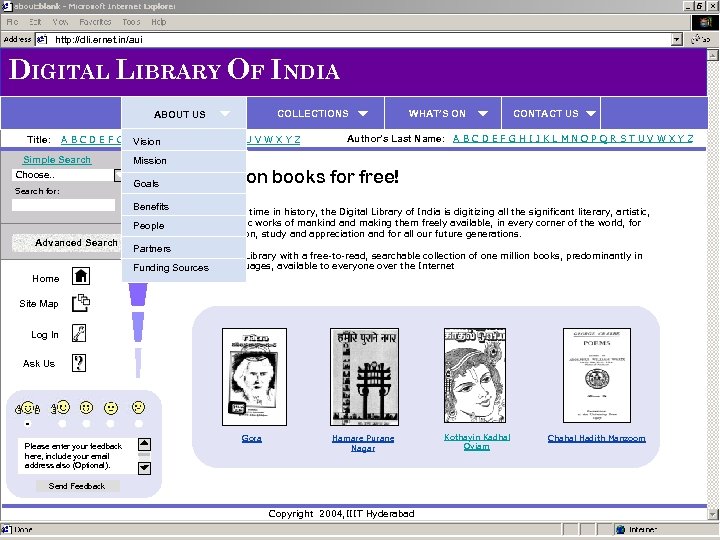
Task: Click the Site Map text link
Action: pyautogui.click(x=39, y=304)
